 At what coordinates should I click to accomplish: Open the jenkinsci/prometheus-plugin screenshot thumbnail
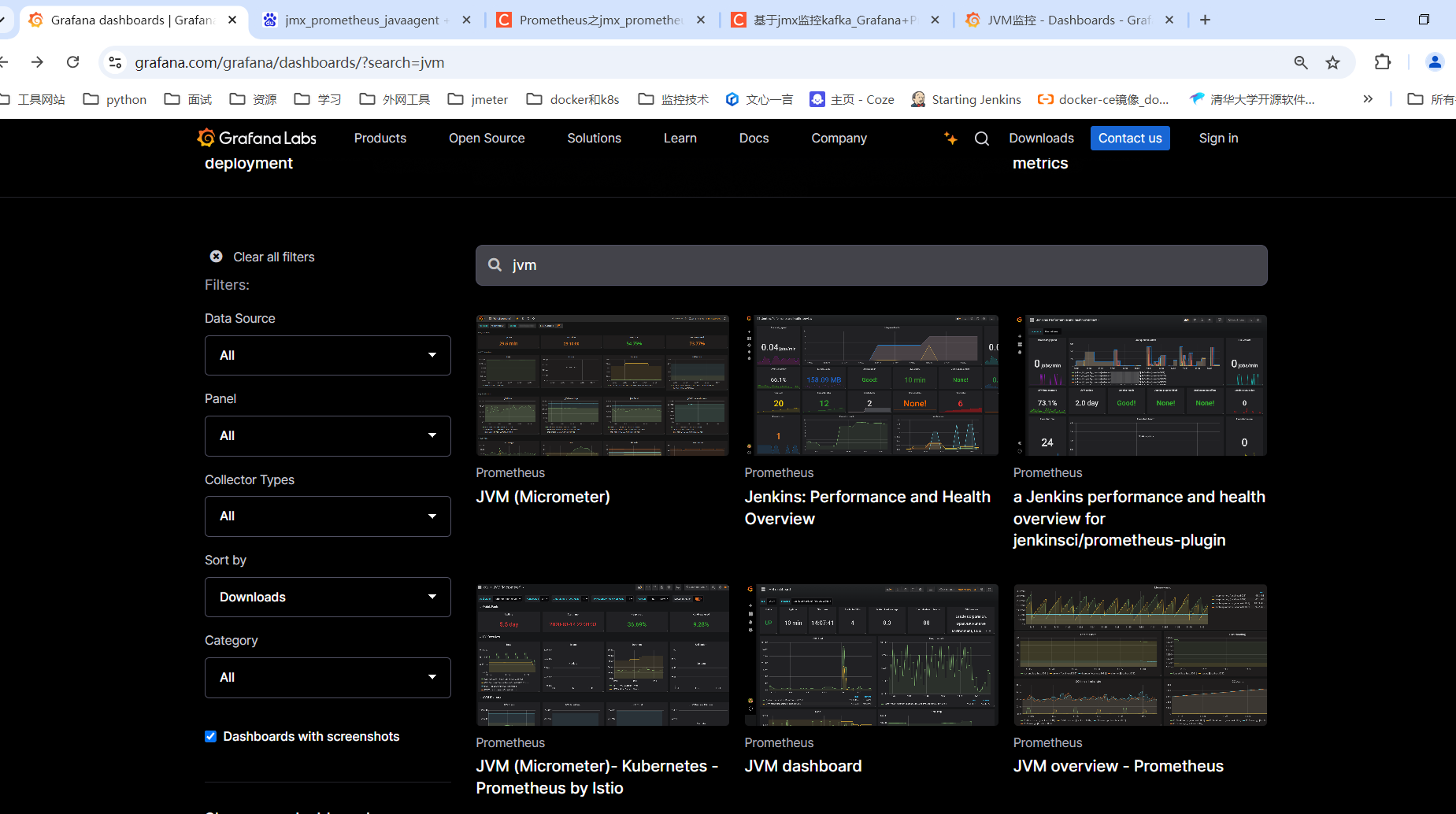tap(1140, 386)
